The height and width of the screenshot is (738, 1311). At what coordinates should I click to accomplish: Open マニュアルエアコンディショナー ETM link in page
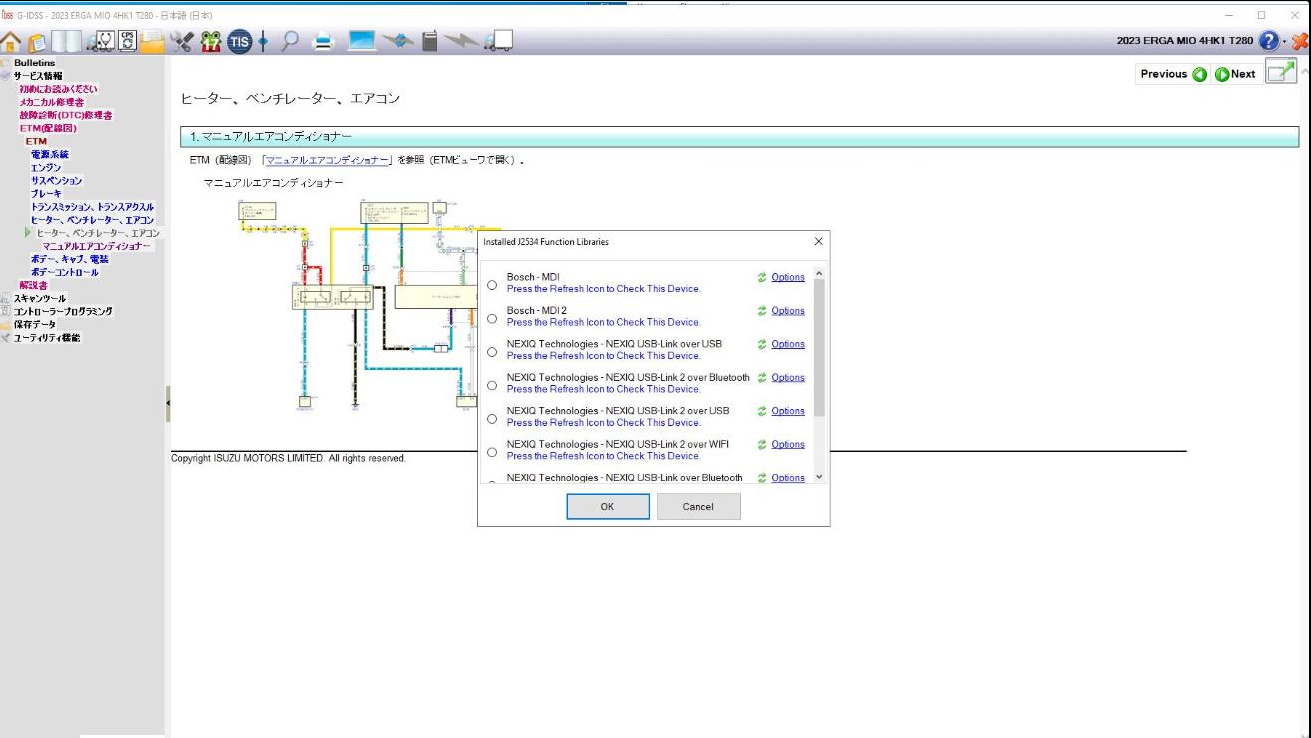coord(327,160)
